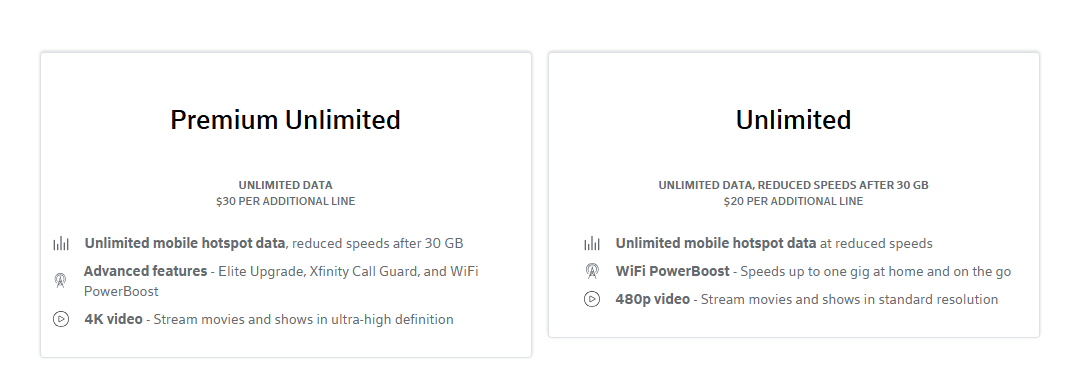Screen dimensions: 1078x376
Task: Click the play icon beside 4K video
Action: (61, 319)
